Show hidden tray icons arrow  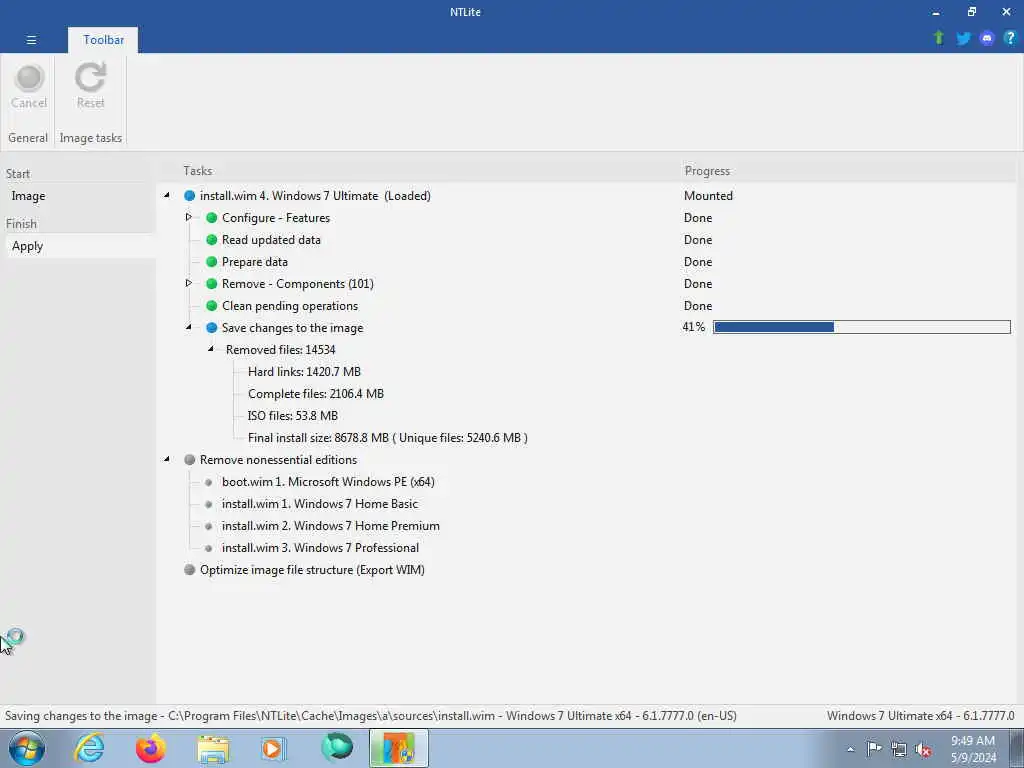click(850, 750)
